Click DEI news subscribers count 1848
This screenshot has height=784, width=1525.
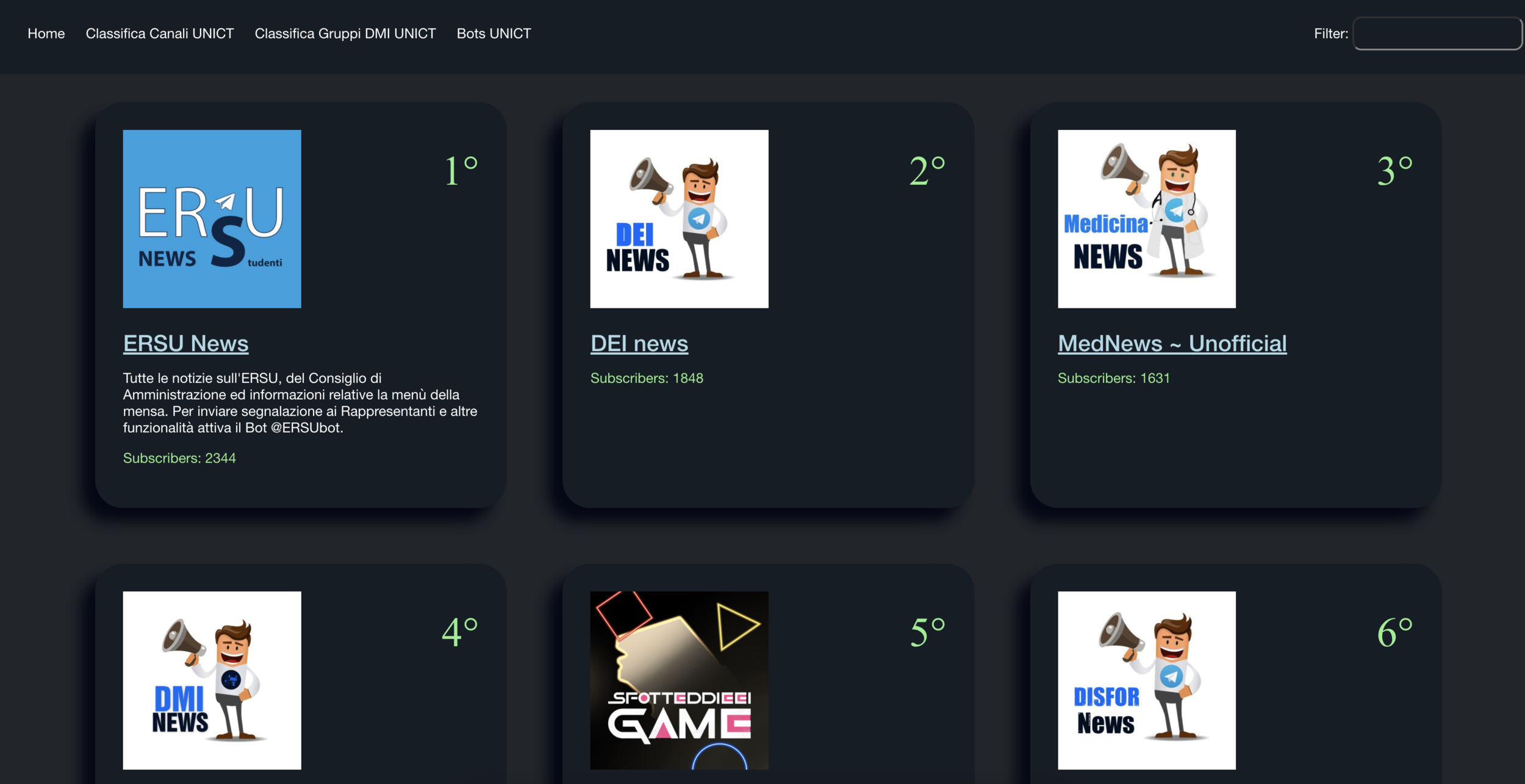(x=647, y=378)
